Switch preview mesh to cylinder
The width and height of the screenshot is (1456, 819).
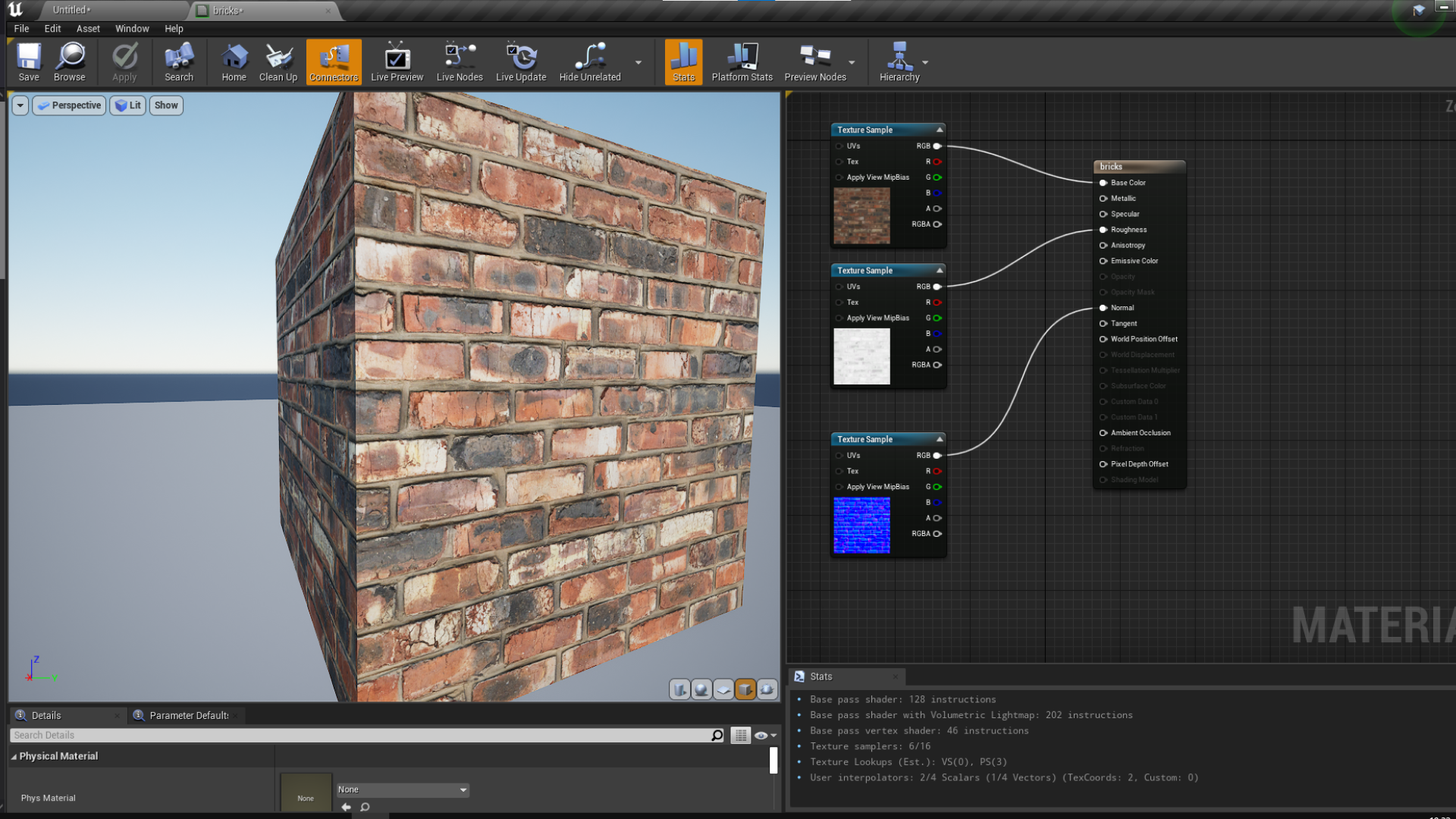click(679, 689)
